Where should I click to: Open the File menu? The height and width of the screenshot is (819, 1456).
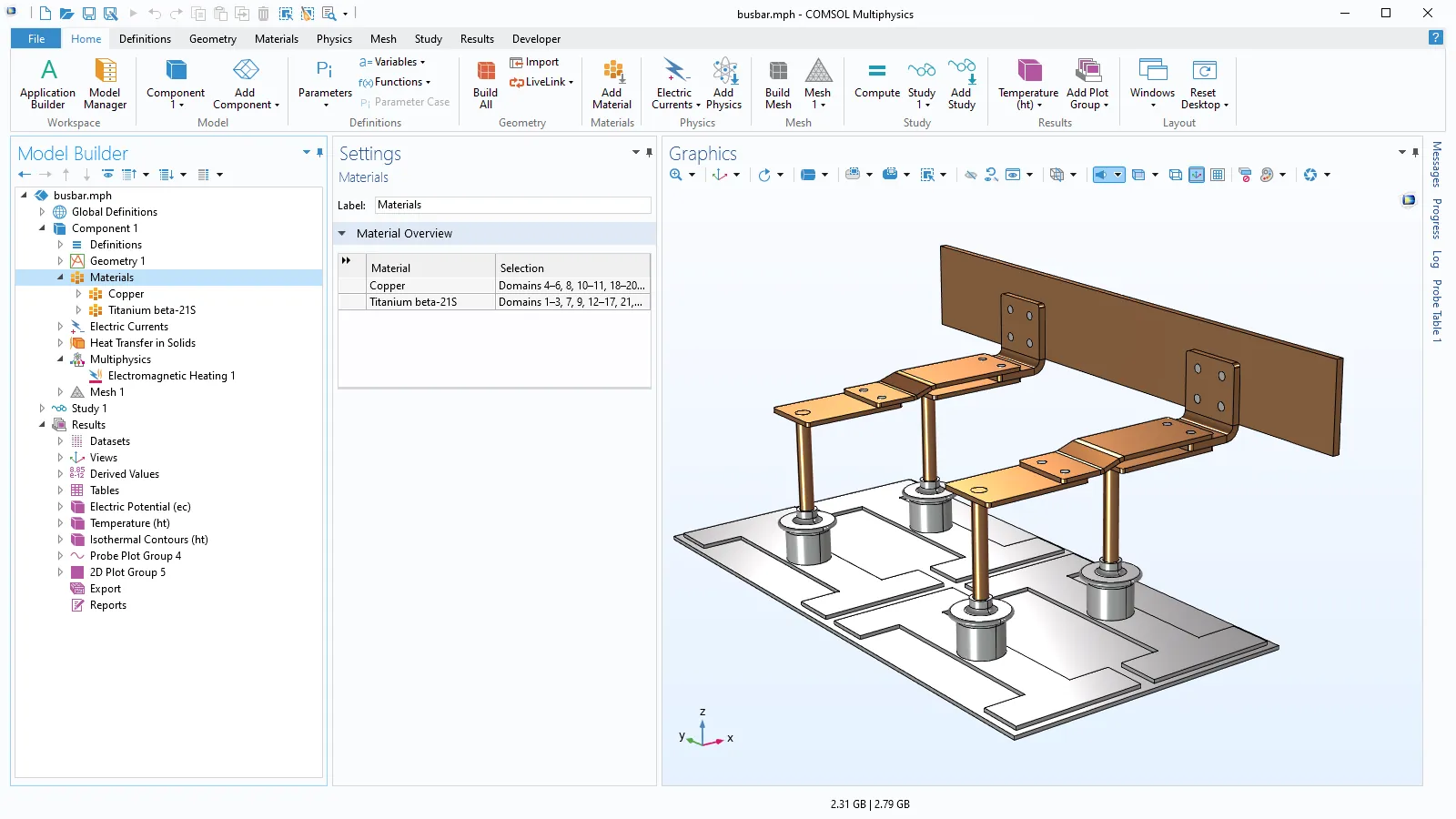pyautogui.click(x=35, y=39)
